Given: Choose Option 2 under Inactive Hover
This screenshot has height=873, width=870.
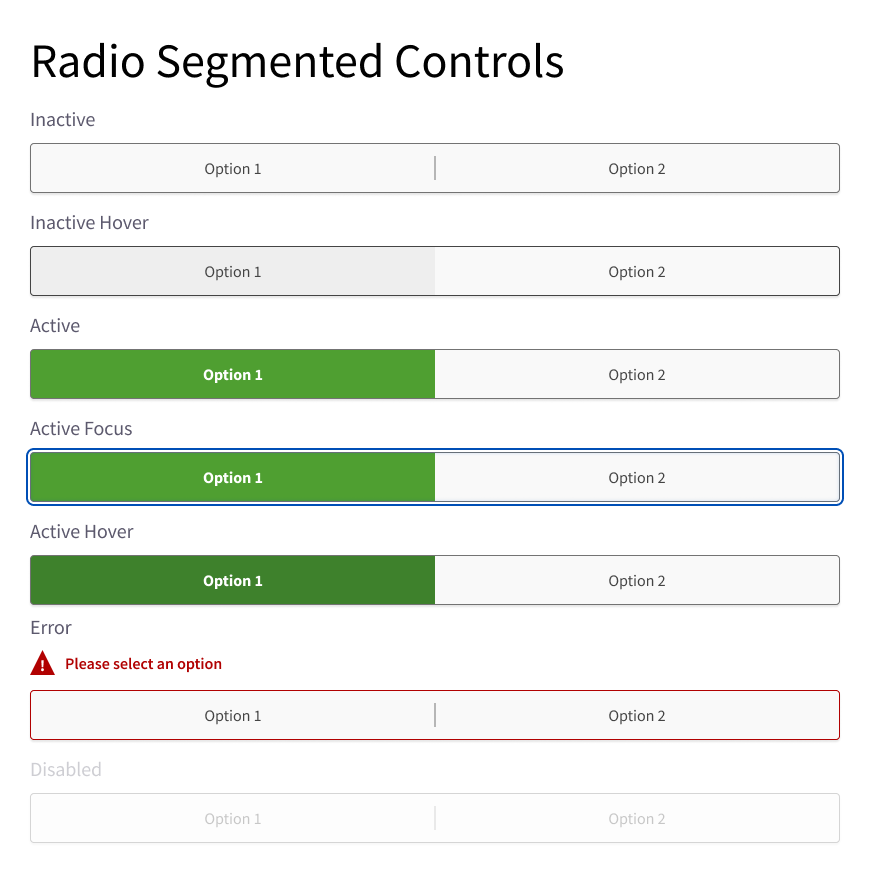Looking at the screenshot, I should coord(637,271).
